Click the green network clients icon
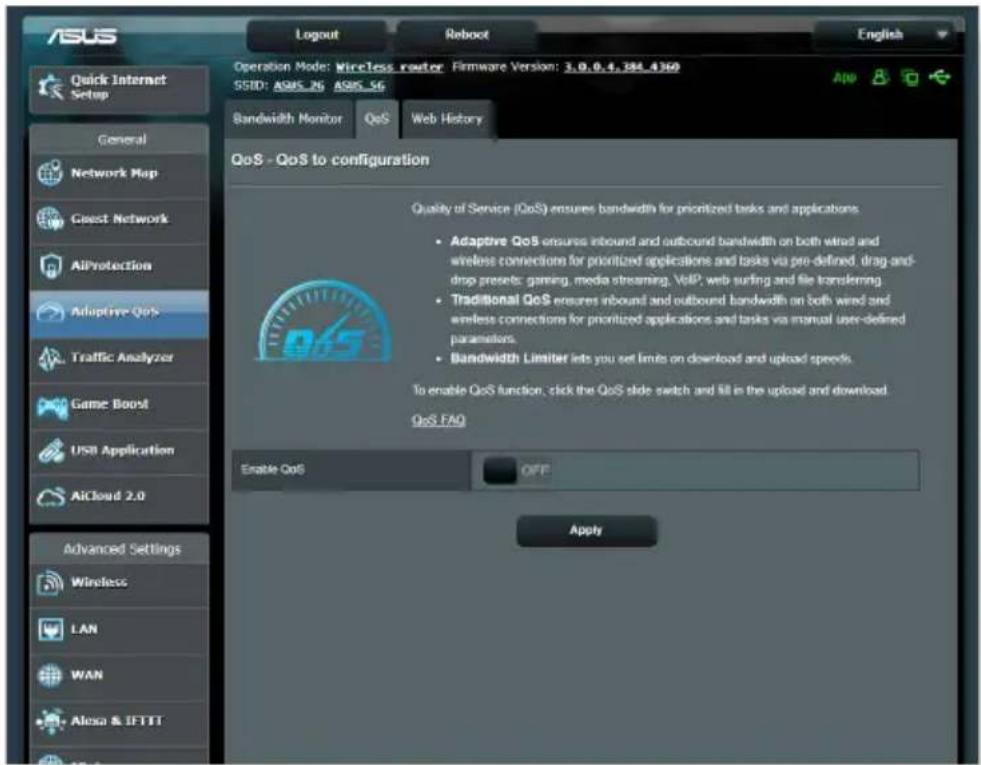The height and width of the screenshot is (765, 981). [910, 78]
